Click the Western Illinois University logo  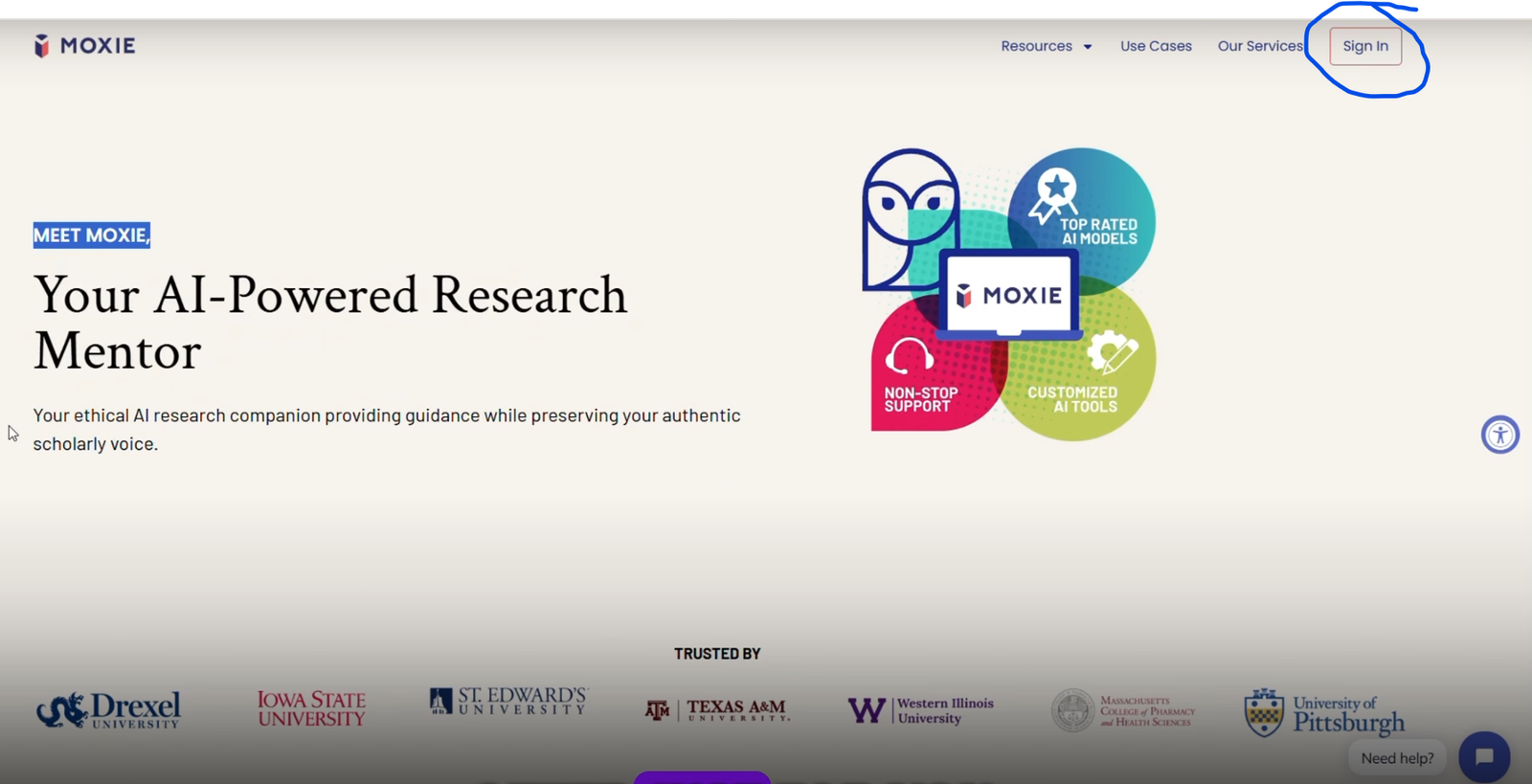(x=920, y=710)
